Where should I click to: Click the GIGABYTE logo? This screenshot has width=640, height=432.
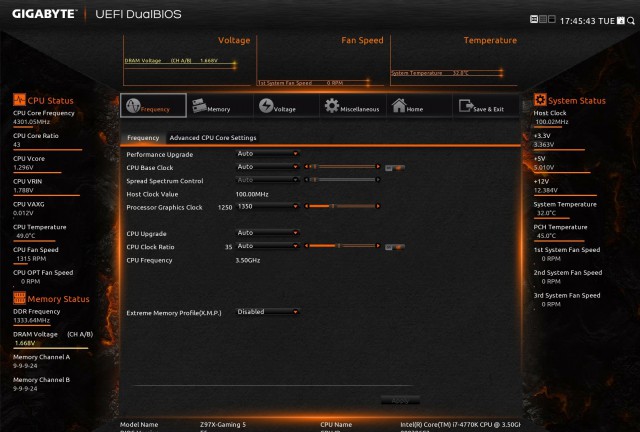pyautogui.click(x=44, y=14)
